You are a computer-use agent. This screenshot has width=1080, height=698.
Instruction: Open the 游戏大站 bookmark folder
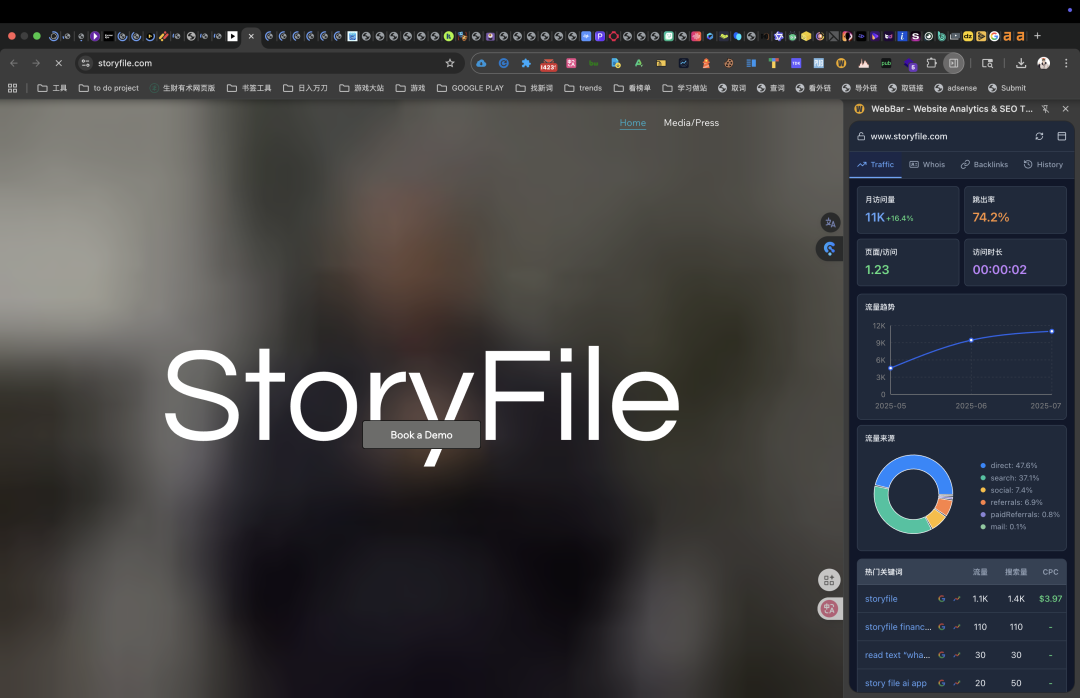pos(362,88)
